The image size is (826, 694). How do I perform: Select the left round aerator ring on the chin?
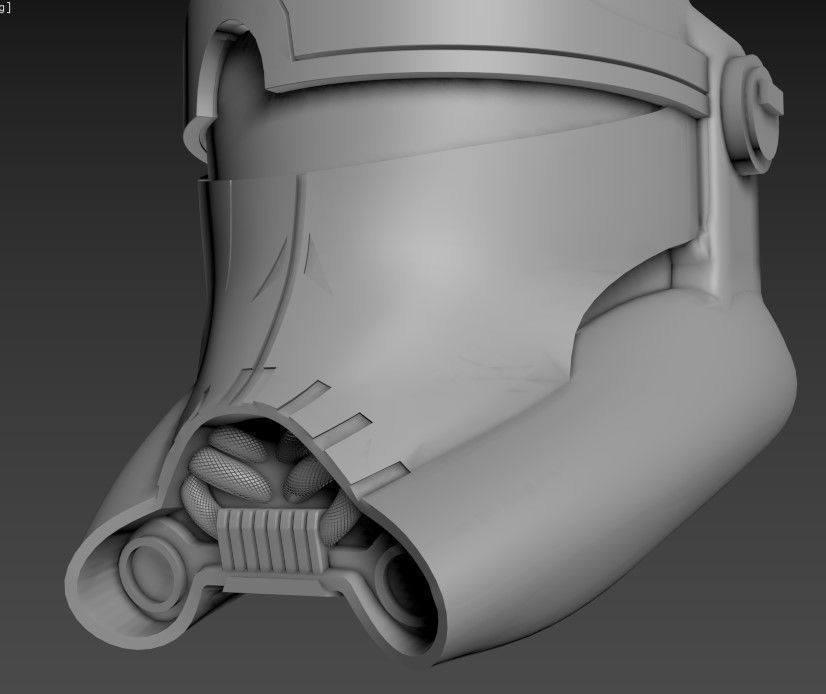click(x=154, y=576)
